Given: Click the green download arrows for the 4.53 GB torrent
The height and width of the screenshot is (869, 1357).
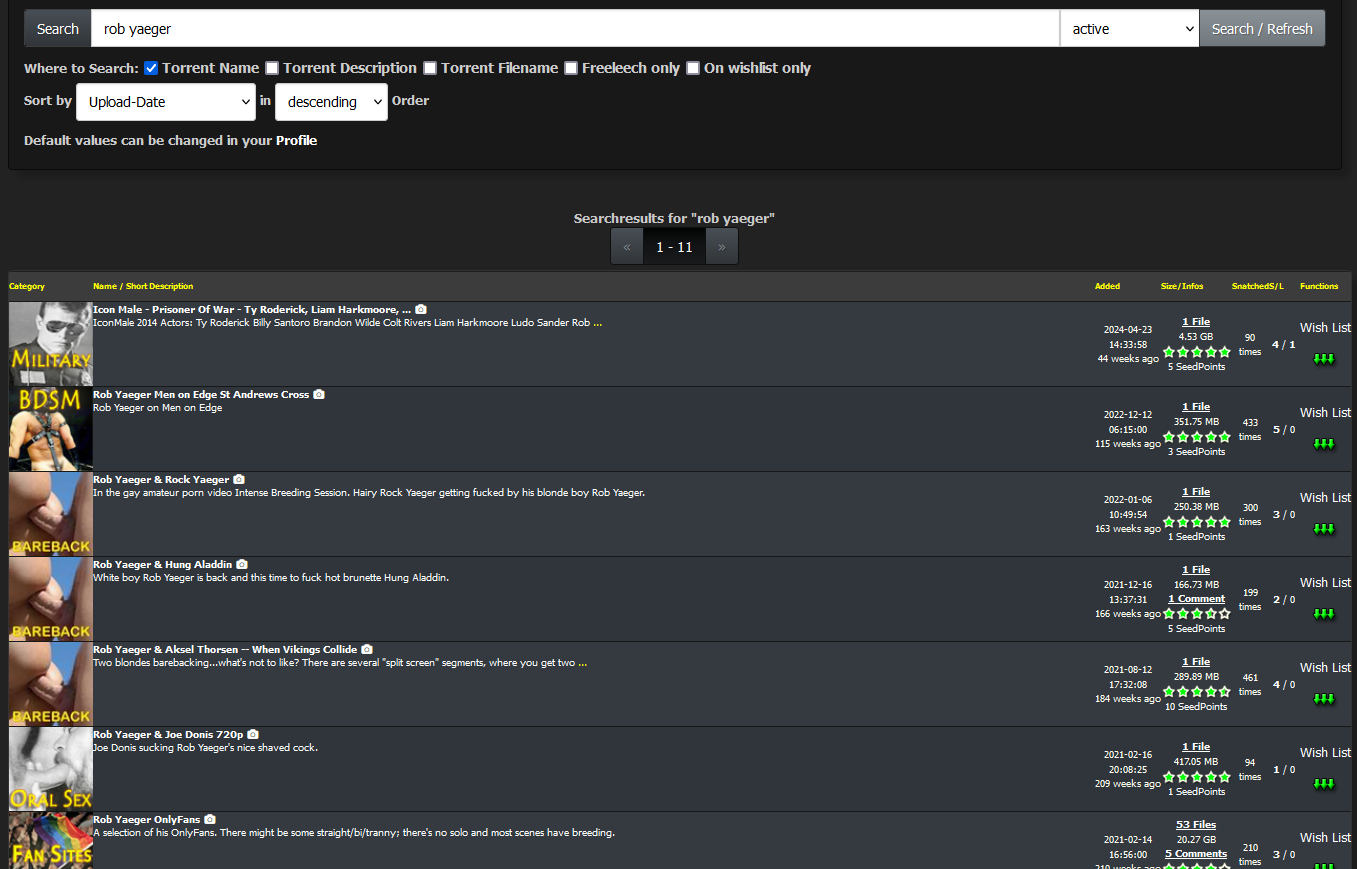Looking at the screenshot, I should 1324,358.
